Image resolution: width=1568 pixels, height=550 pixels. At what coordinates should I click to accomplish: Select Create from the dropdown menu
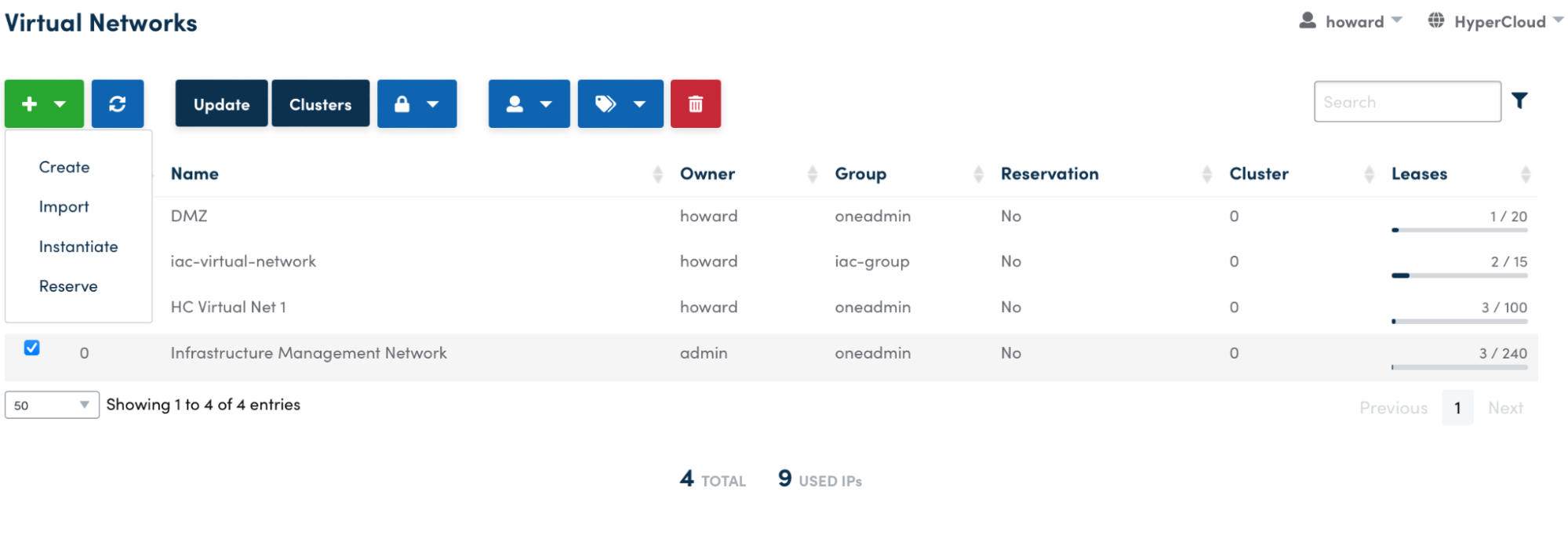tap(64, 167)
